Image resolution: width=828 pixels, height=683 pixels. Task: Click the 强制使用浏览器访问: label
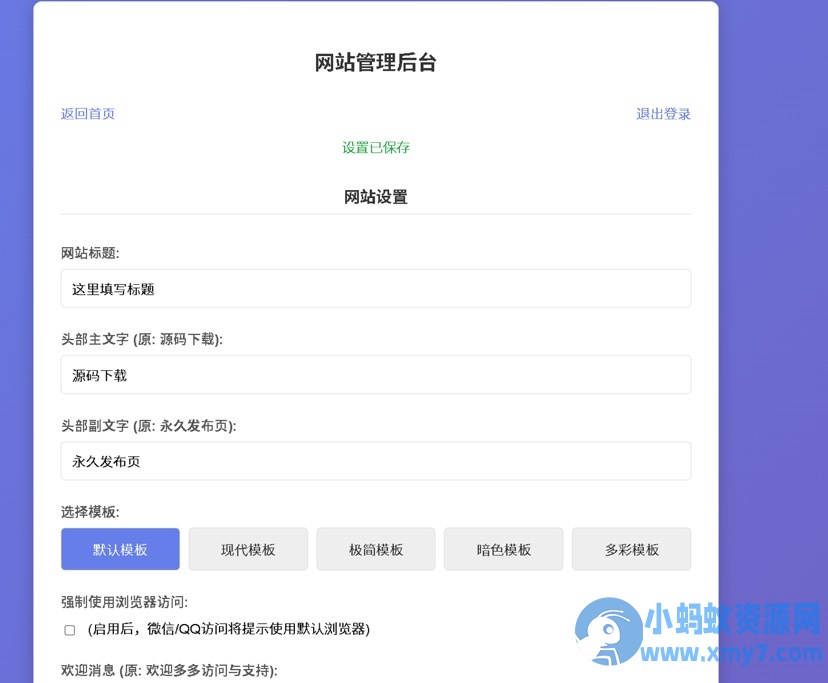click(x=125, y=602)
